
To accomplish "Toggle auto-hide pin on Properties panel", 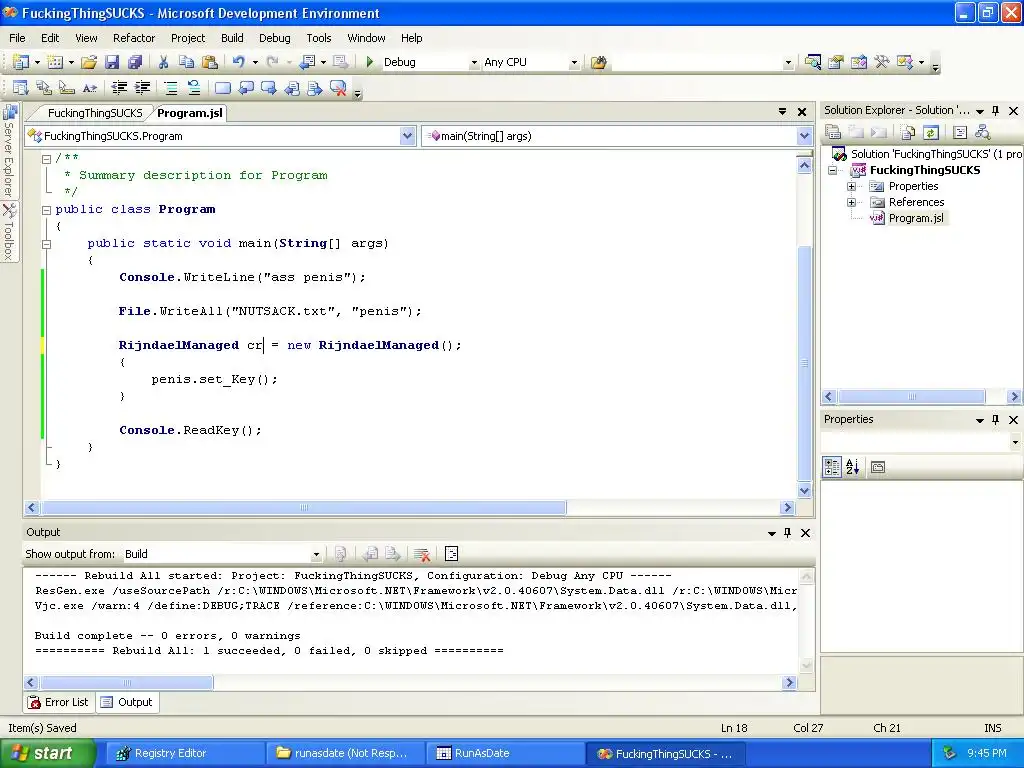I will click(995, 419).
